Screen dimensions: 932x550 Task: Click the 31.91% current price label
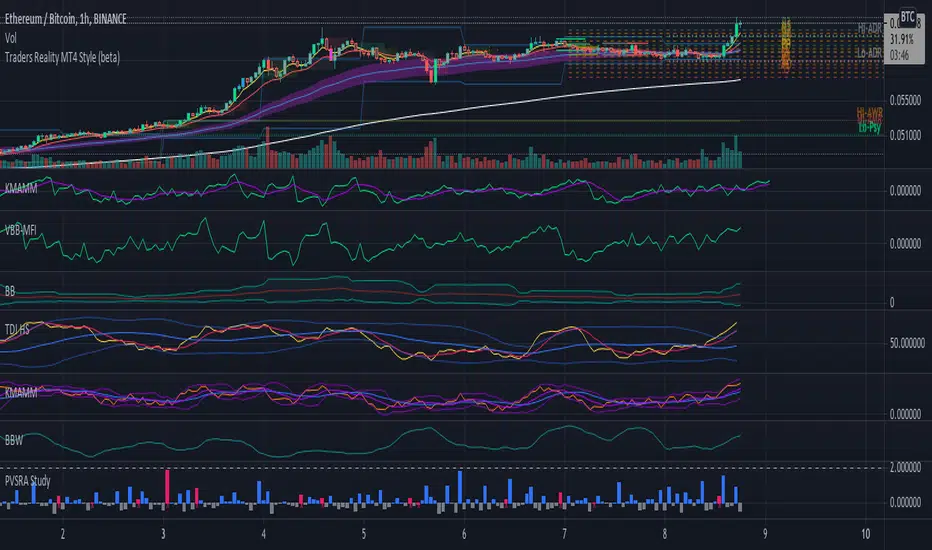pos(902,40)
